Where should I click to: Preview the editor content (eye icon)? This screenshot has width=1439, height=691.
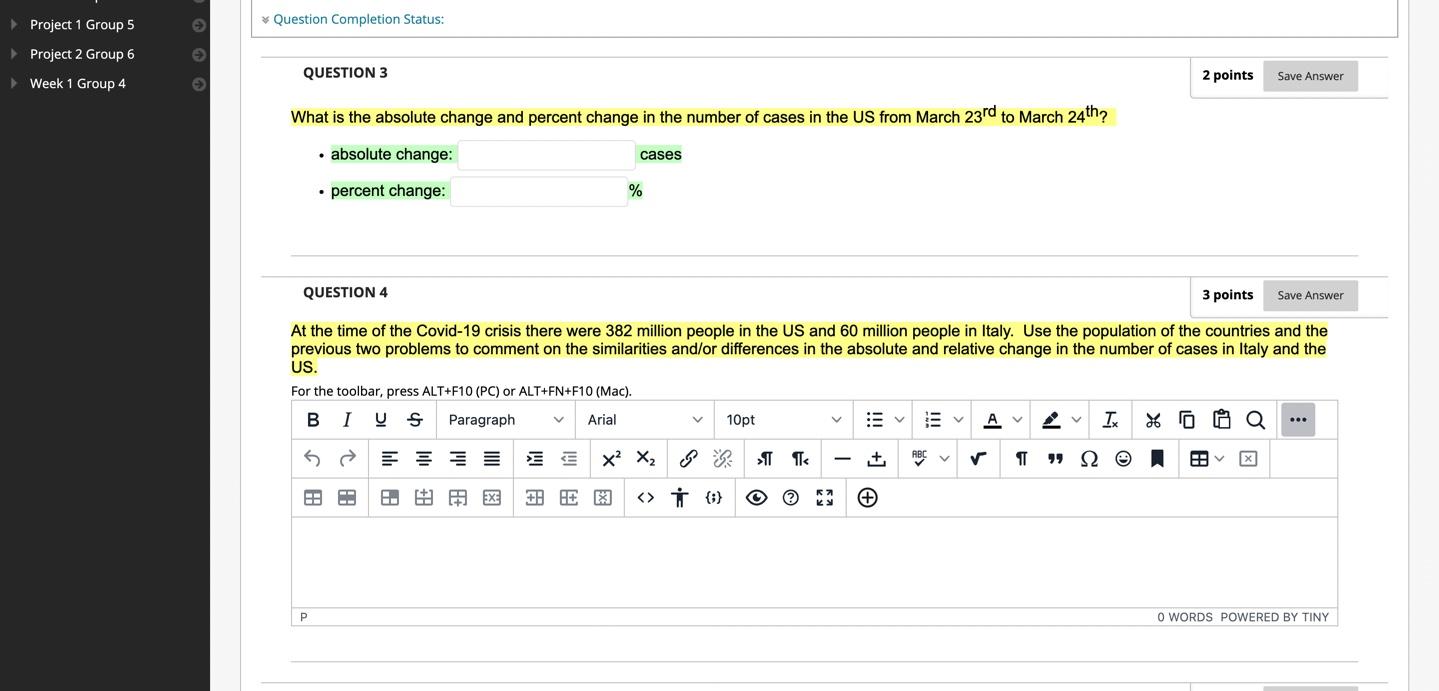click(757, 498)
